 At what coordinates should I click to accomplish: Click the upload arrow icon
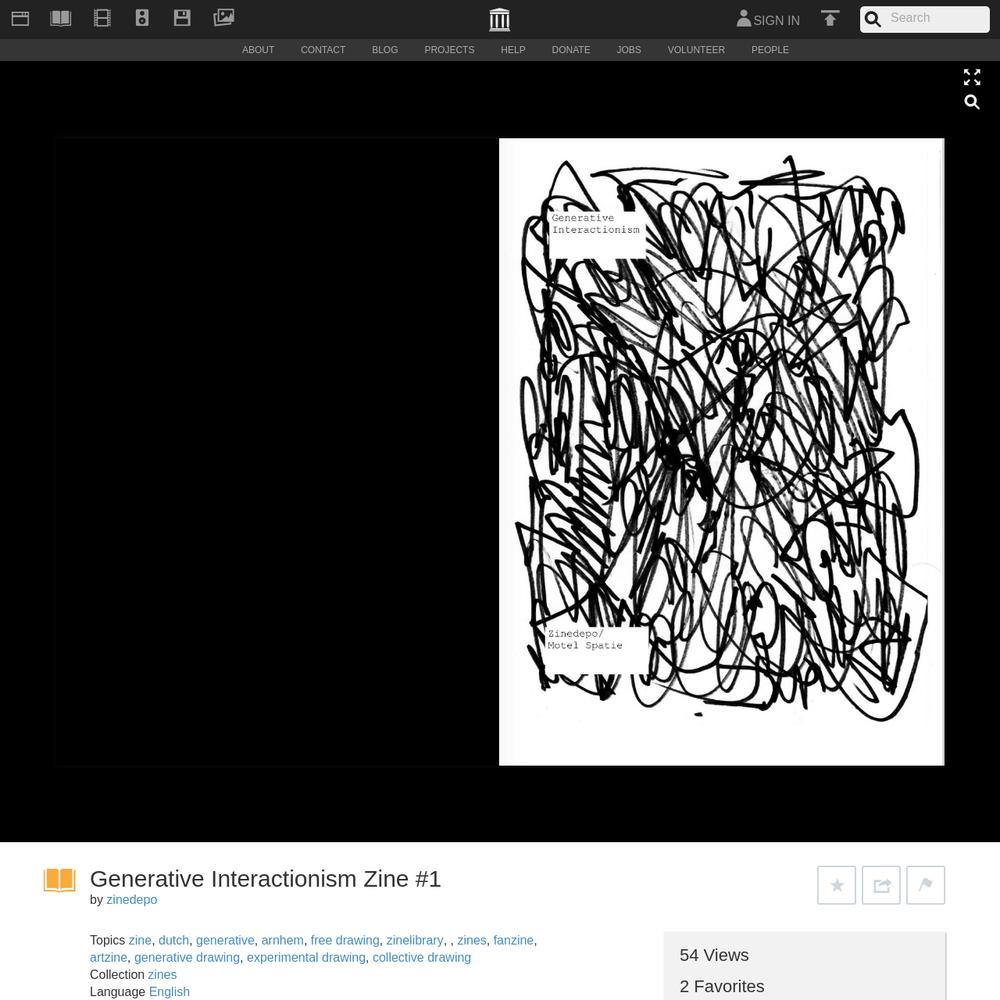pyautogui.click(x=830, y=19)
